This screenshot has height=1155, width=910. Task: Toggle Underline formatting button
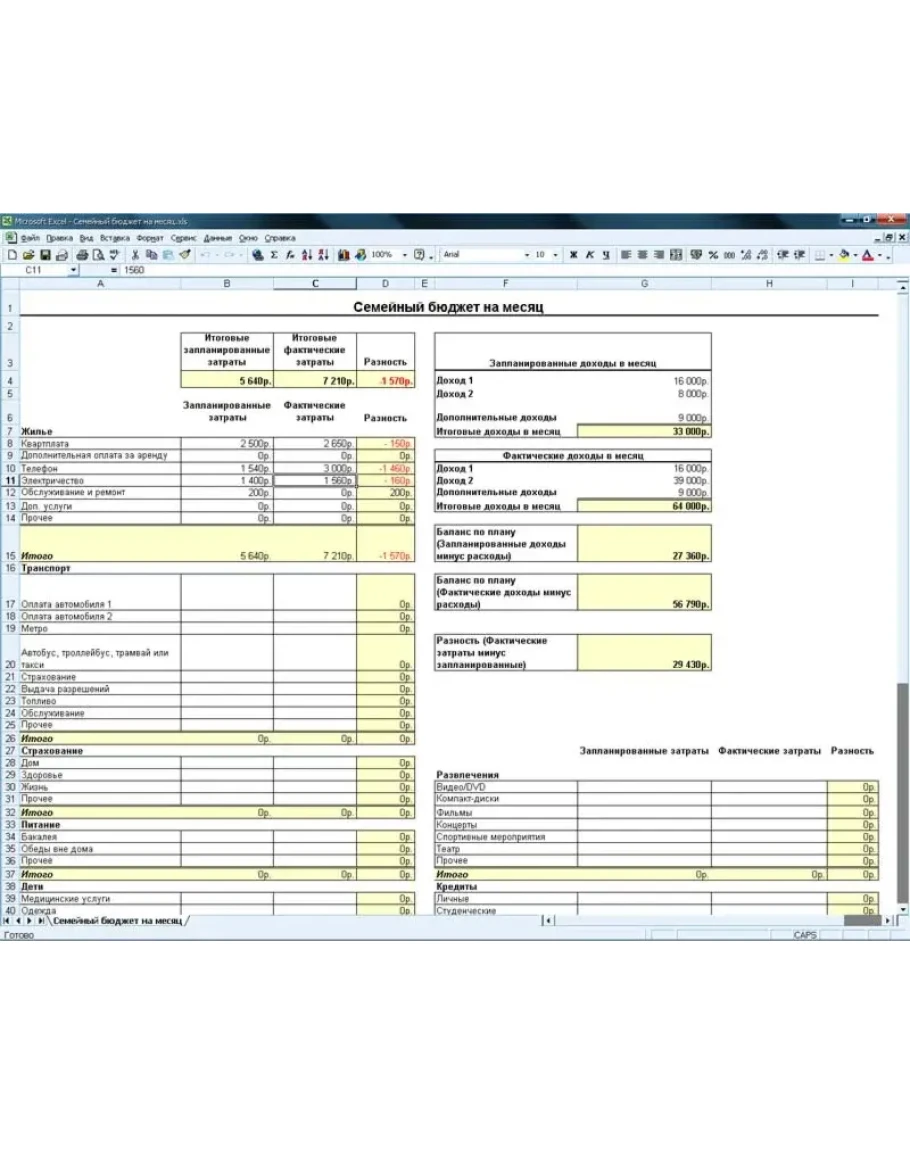[x=604, y=255]
